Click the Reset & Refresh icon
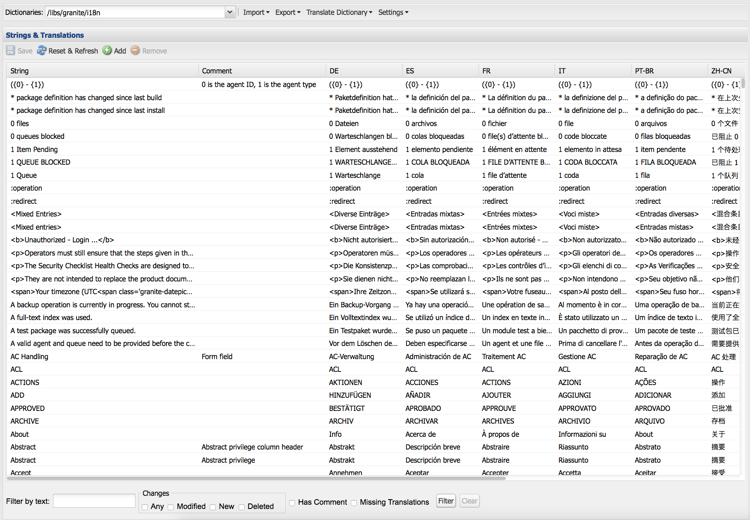This screenshot has width=750, height=520. coord(42,50)
